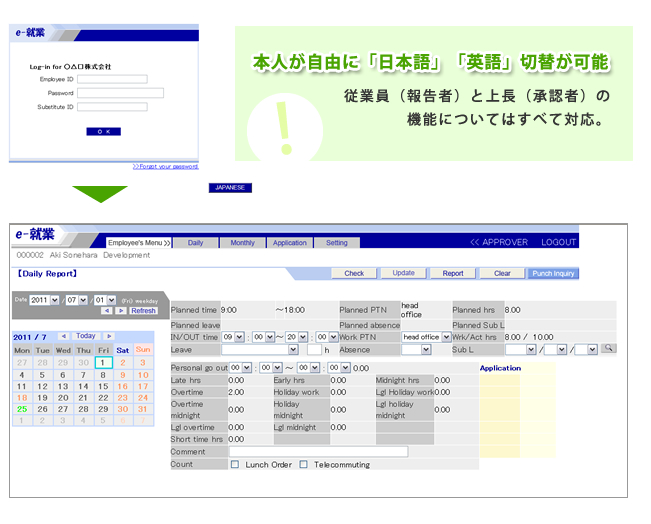Select Sunday July 31 in the calendar
This screenshot has width=651, height=524.
pos(143,409)
